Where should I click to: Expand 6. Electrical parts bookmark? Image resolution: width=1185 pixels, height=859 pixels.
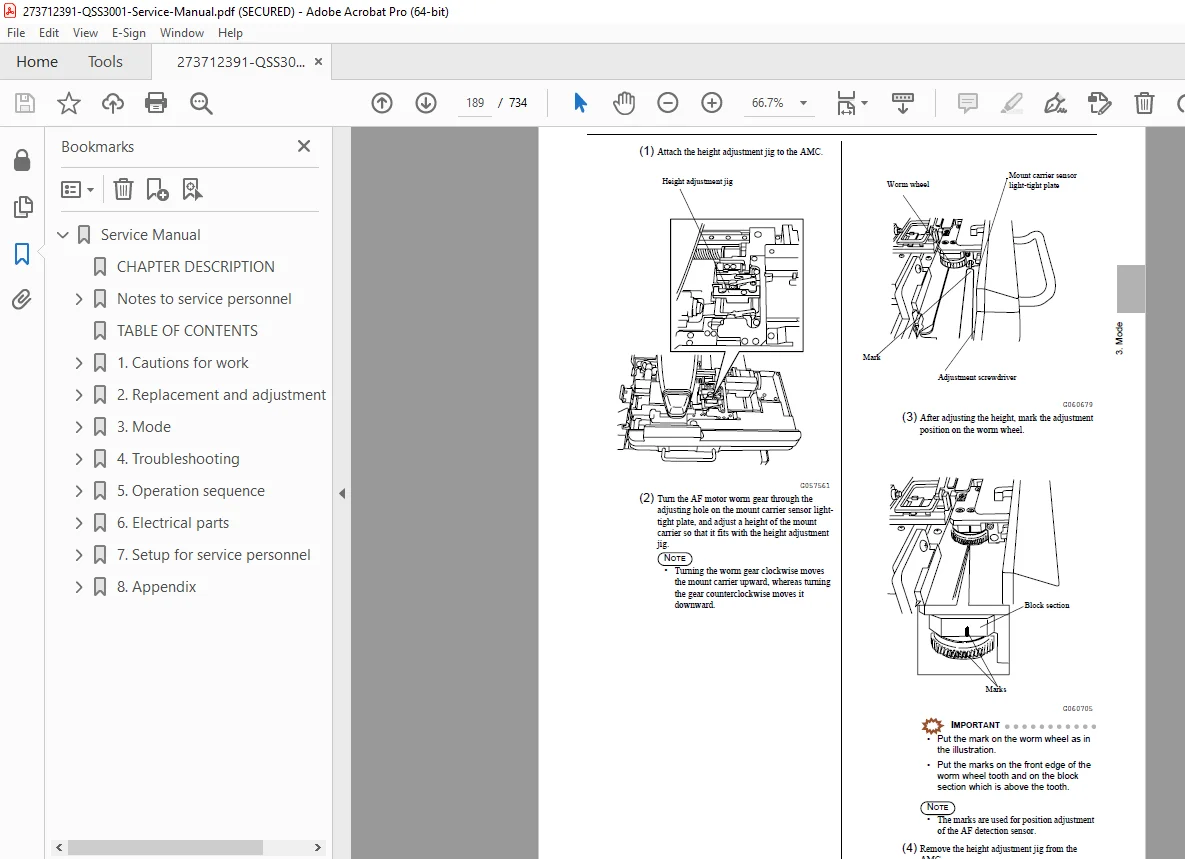coord(79,523)
